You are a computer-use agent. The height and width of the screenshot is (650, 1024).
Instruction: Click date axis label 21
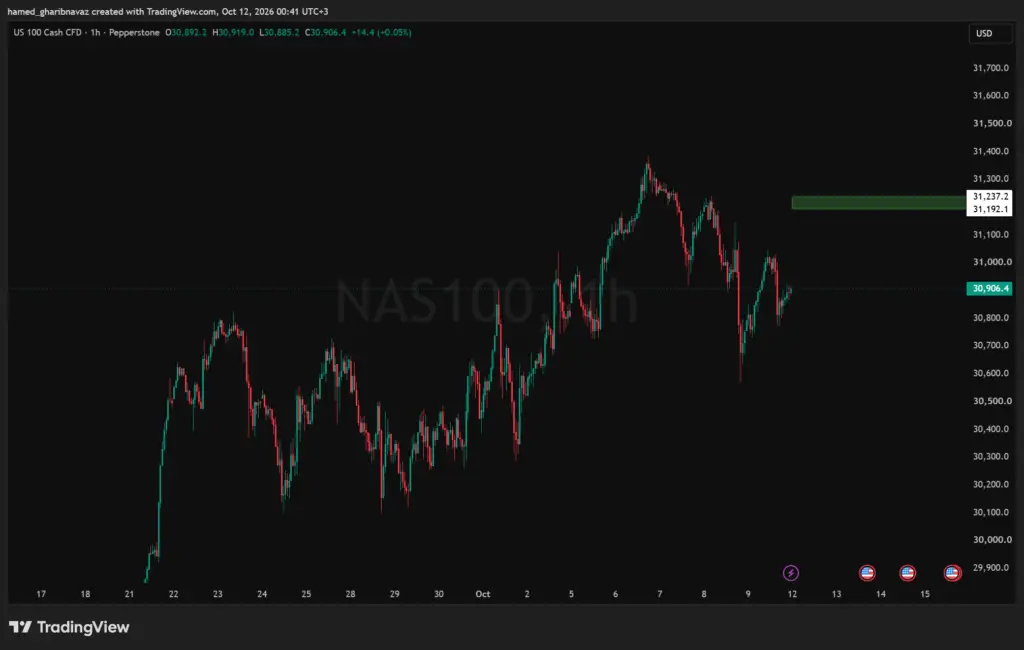[129, 594]
